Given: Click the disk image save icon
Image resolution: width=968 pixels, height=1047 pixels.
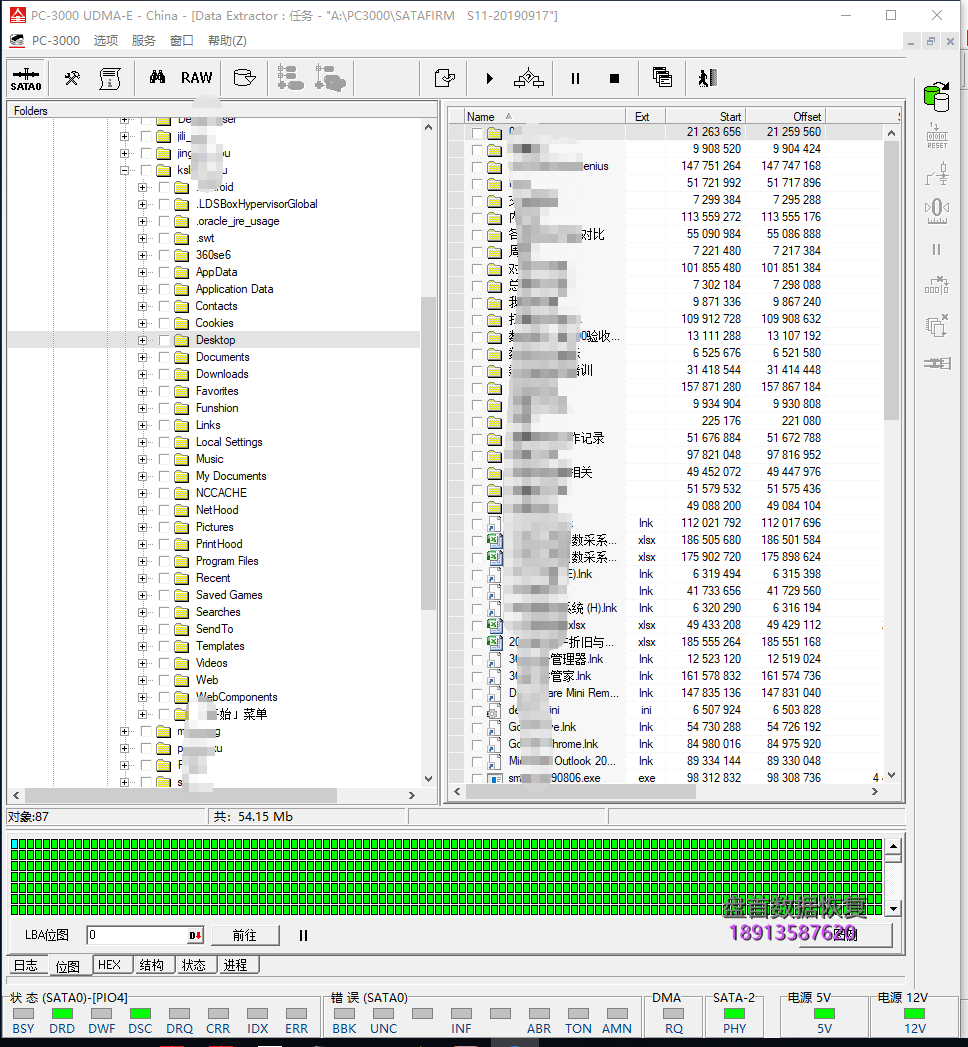Looking at the screenshot, I should coord(245,77).
